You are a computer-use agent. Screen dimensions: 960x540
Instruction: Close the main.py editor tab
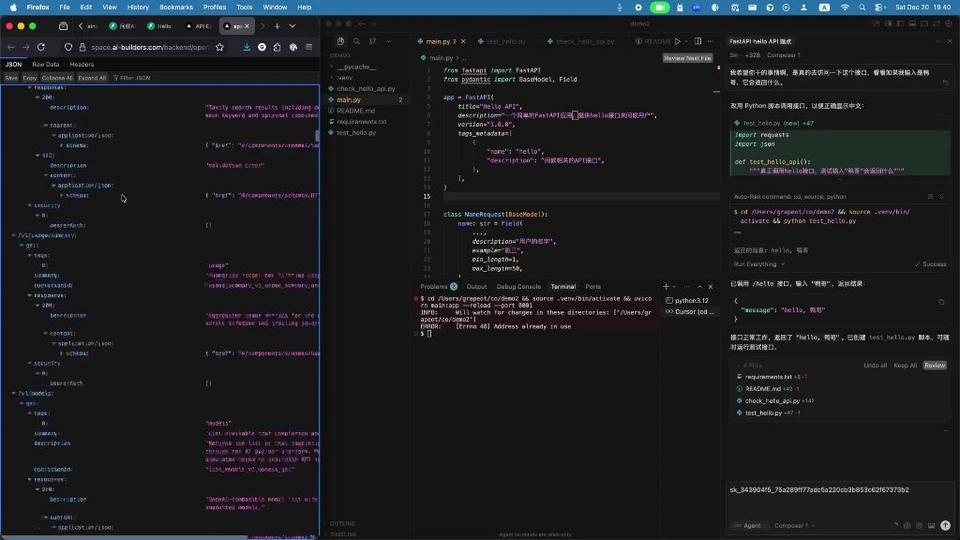tap(463, 42)
